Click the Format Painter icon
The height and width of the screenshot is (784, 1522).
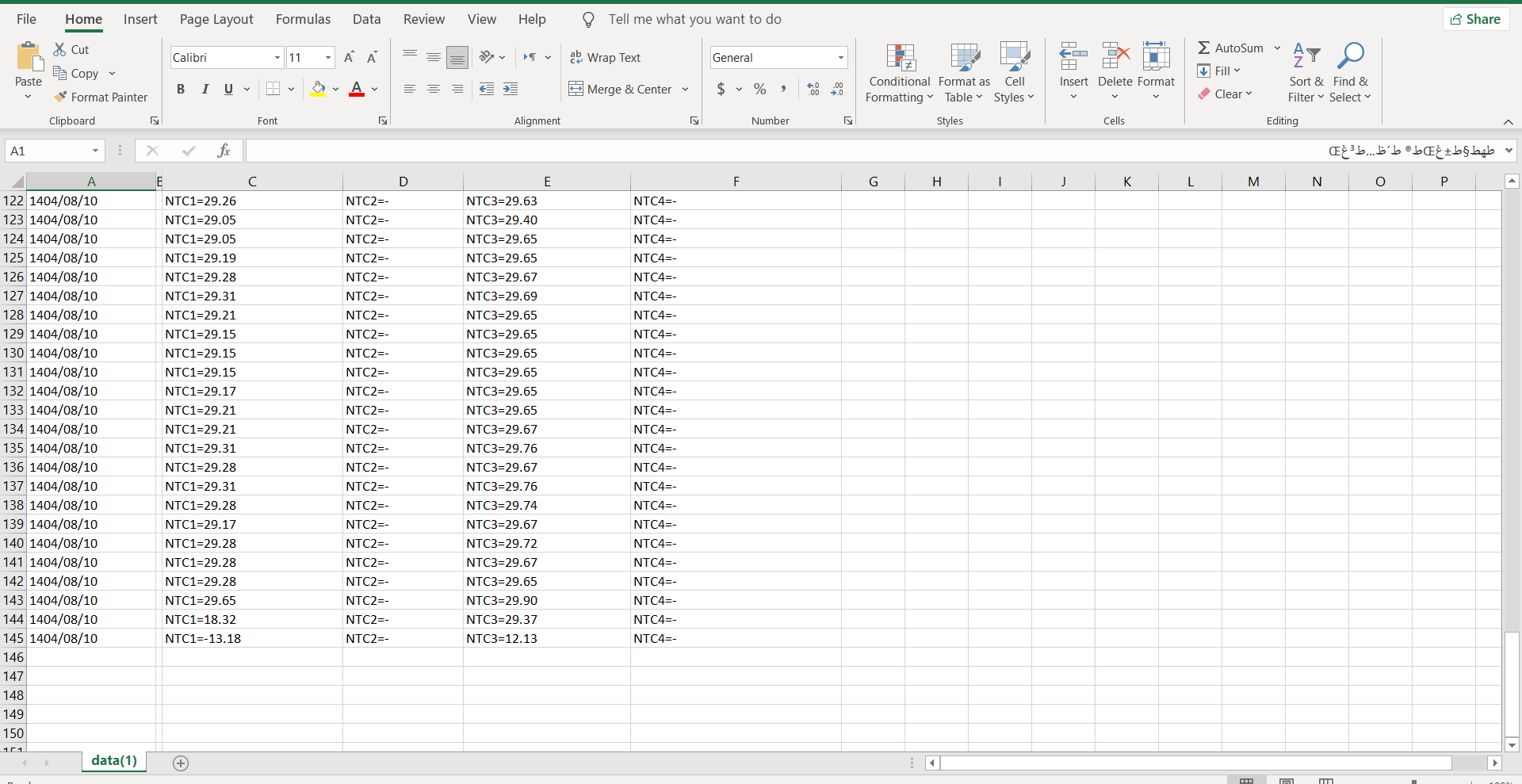[60, 97]
